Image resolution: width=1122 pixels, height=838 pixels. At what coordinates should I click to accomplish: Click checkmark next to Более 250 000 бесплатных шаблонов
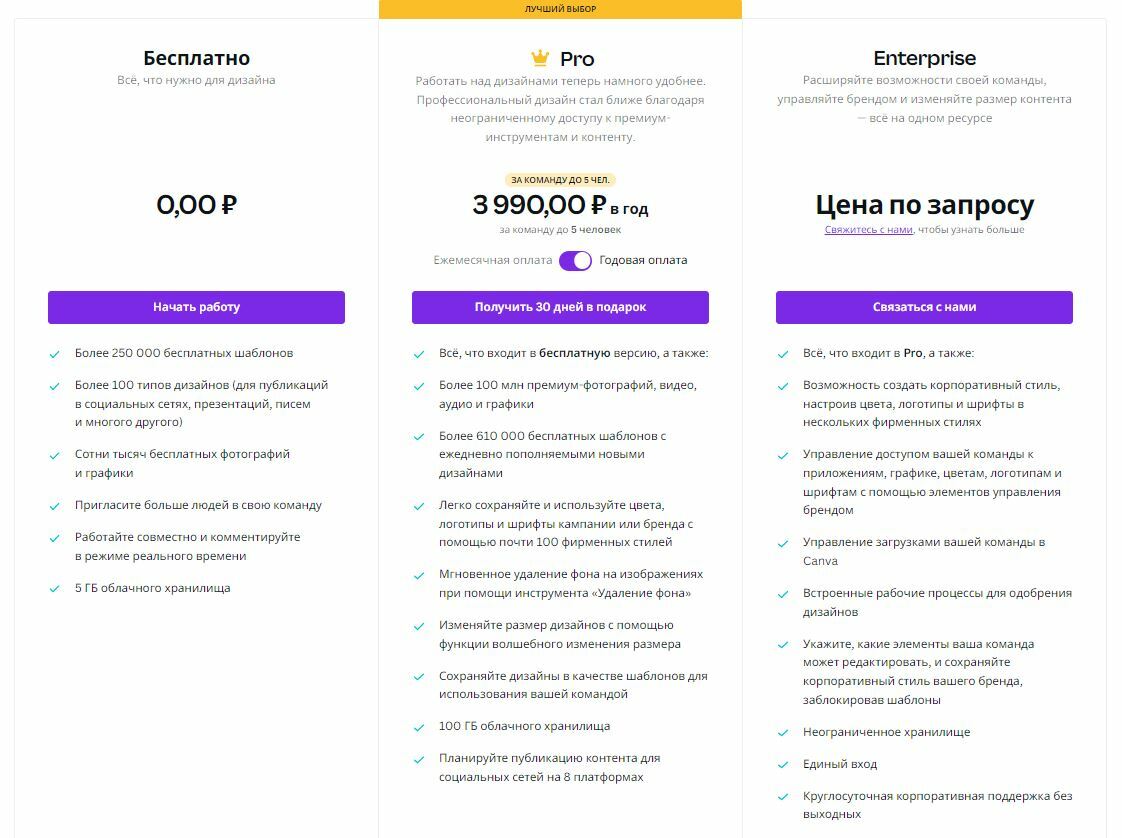54,354
